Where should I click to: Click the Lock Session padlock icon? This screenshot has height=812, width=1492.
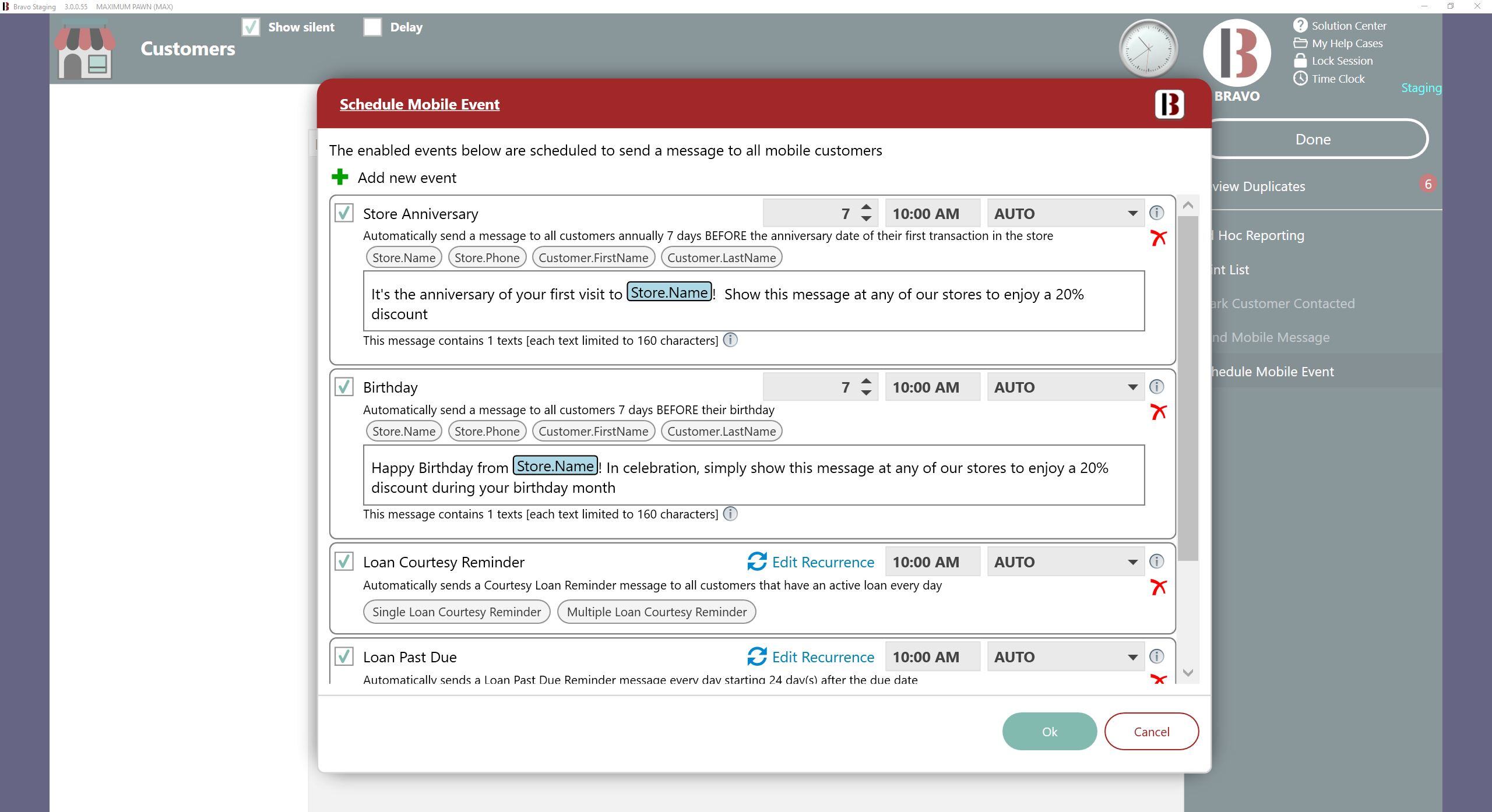point(1300,61)
